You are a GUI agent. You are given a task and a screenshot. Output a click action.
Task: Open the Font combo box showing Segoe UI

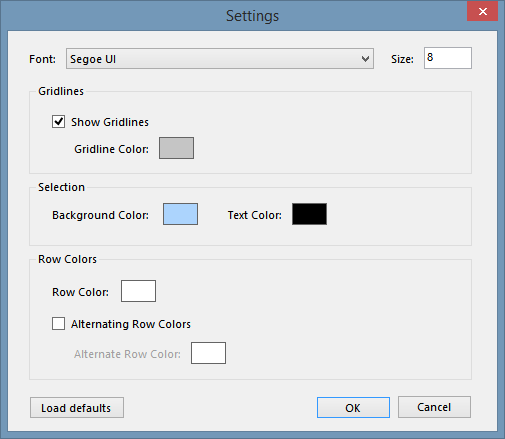(x=220, y=59)
